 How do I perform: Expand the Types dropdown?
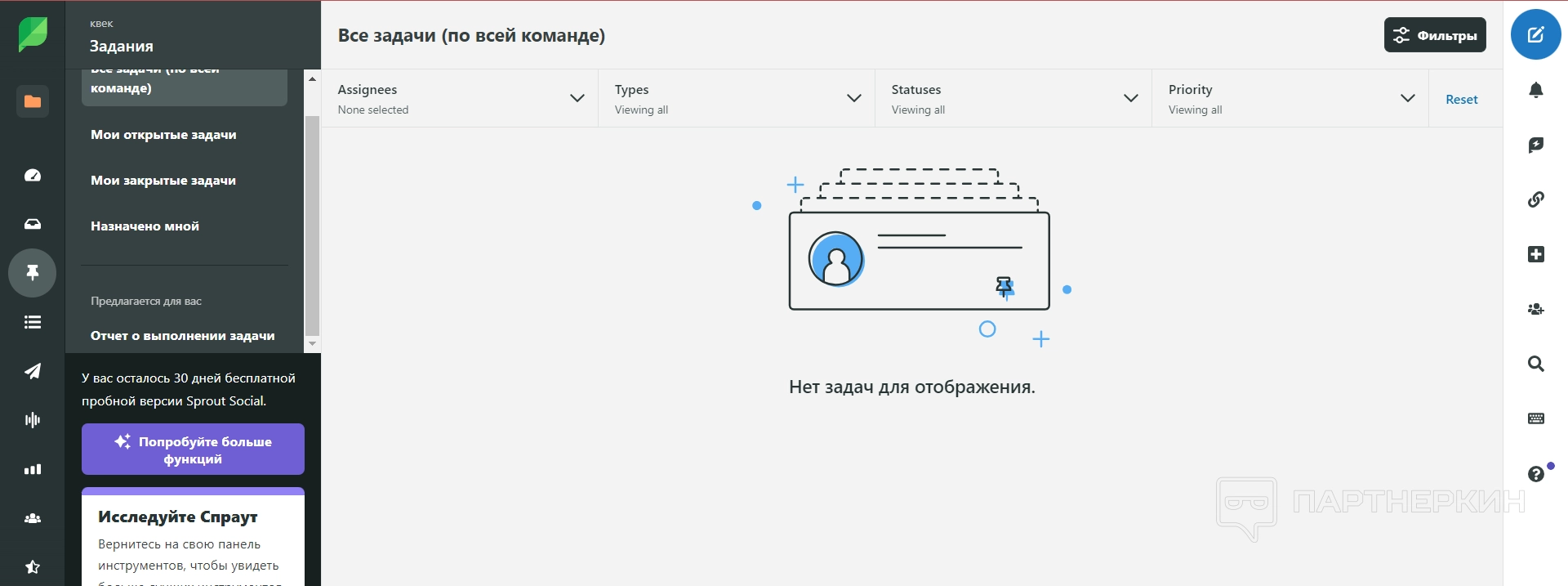coord(737,98)
